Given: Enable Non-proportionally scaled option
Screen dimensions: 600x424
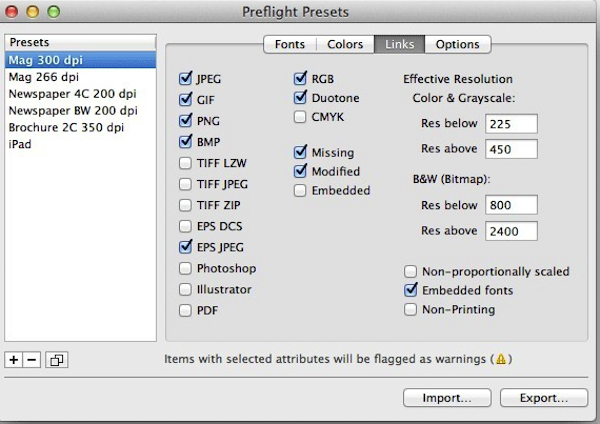Looking at the screenshot, I should pos(410,271).
